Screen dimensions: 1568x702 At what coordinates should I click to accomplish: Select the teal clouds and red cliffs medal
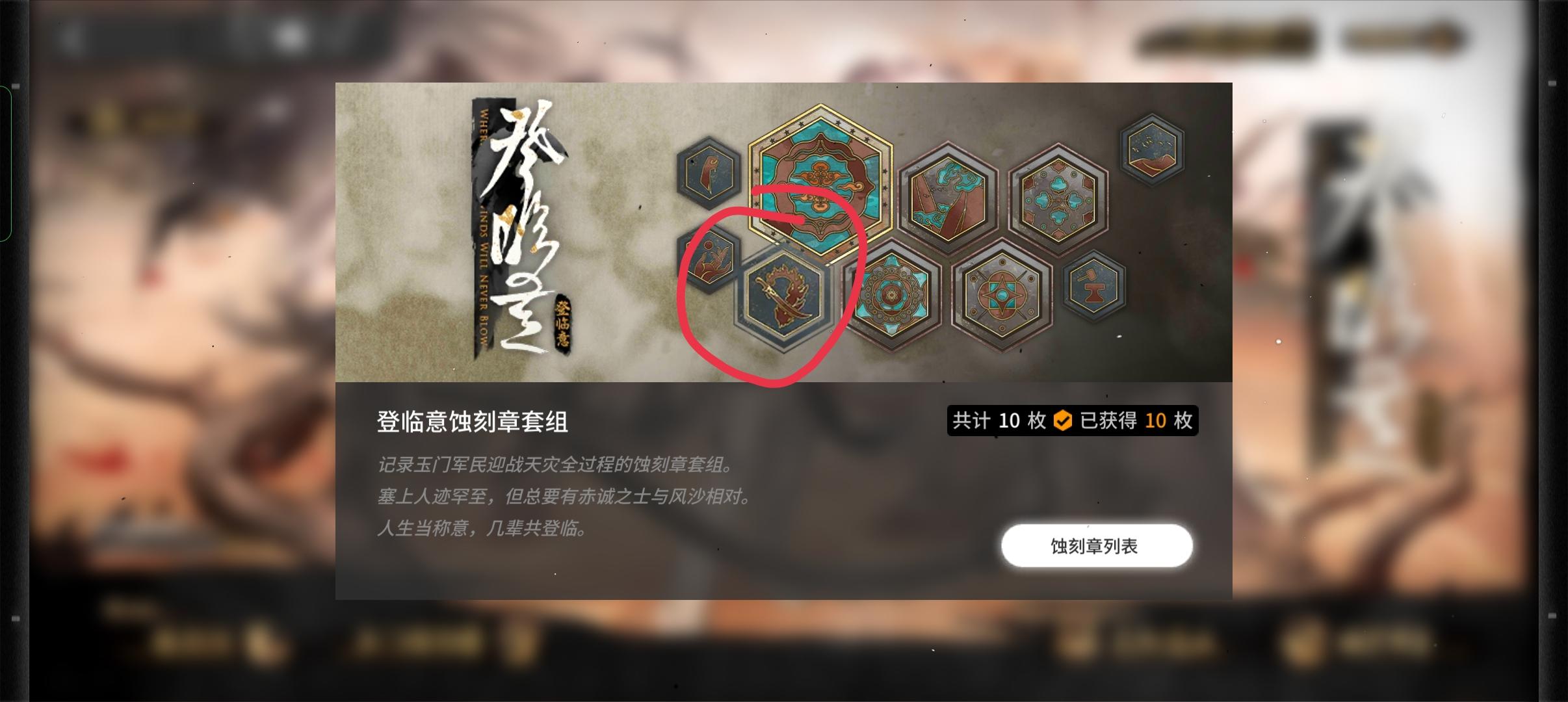(x=947, y=195)
